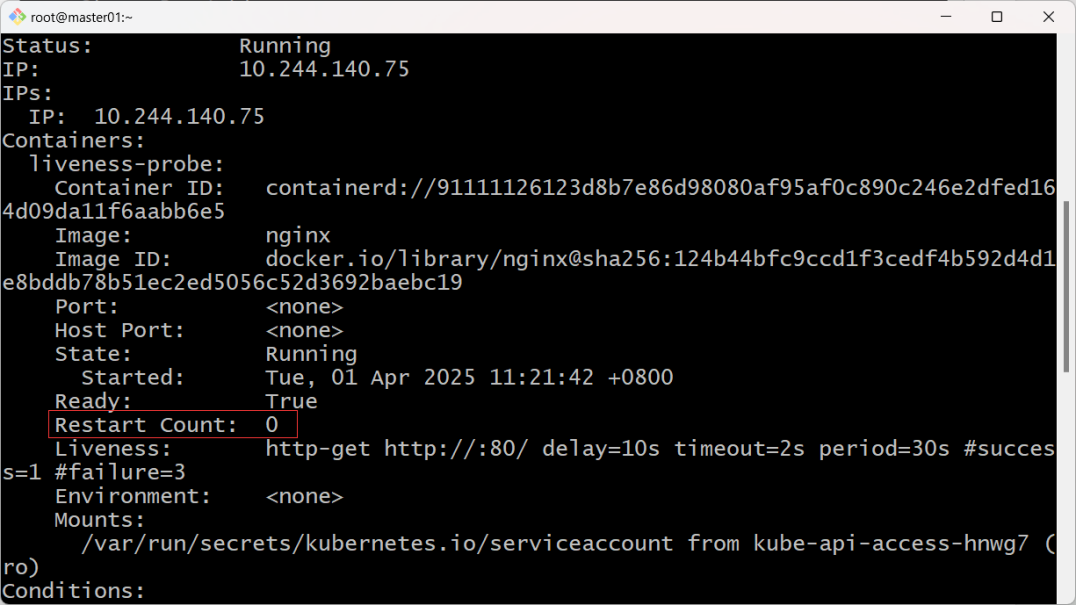The height and width of the screenshot is (606, 1076).
Task: Click the Ready True value
Action: click(x=291, y=401)
